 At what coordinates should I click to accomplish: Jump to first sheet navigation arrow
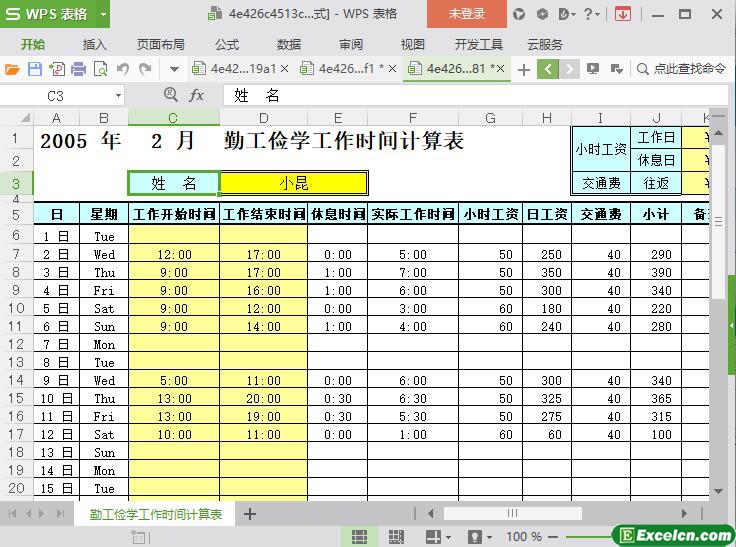[13, 514]
